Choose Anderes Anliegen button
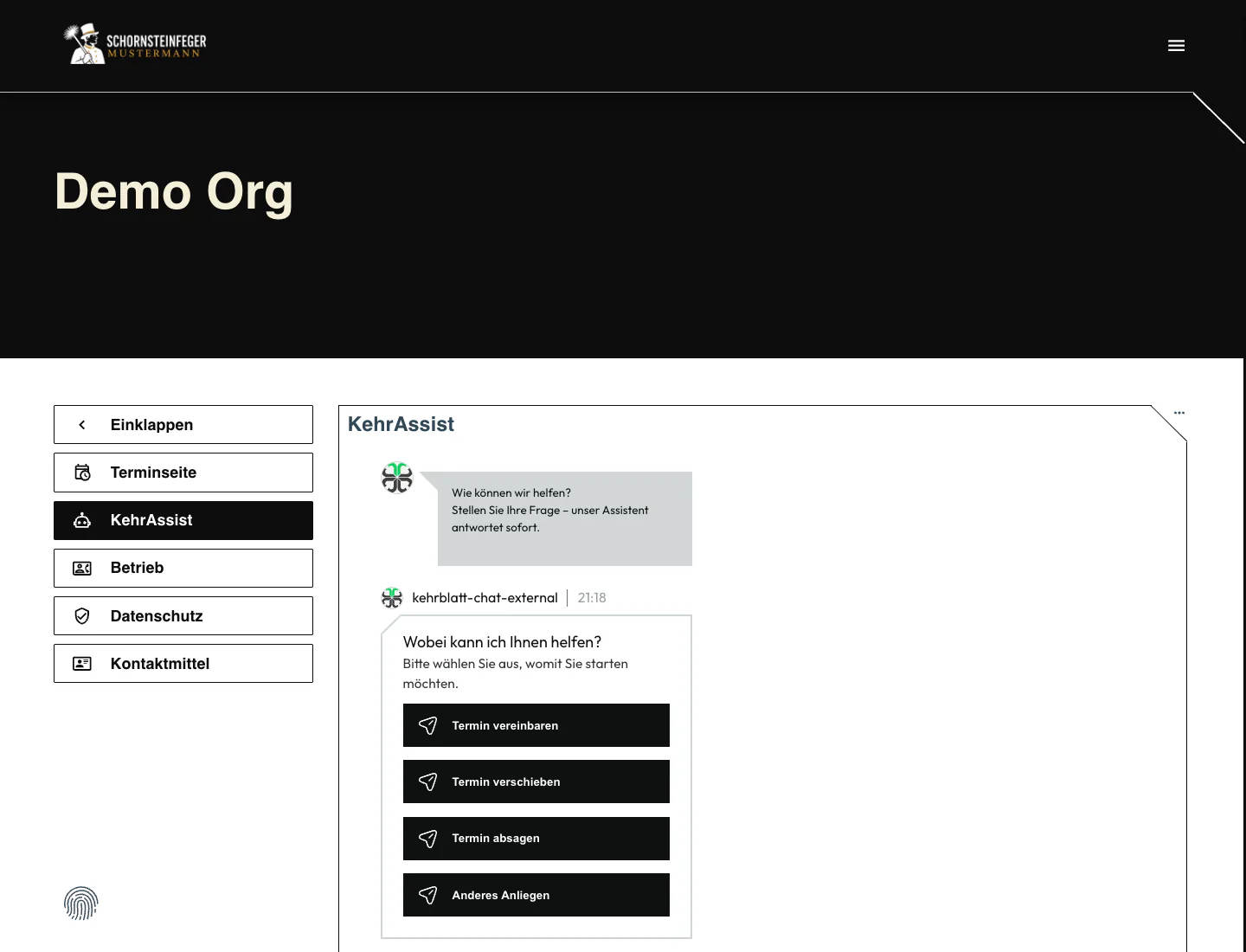This screenshot has height=952, width=1246. (536, 895)
